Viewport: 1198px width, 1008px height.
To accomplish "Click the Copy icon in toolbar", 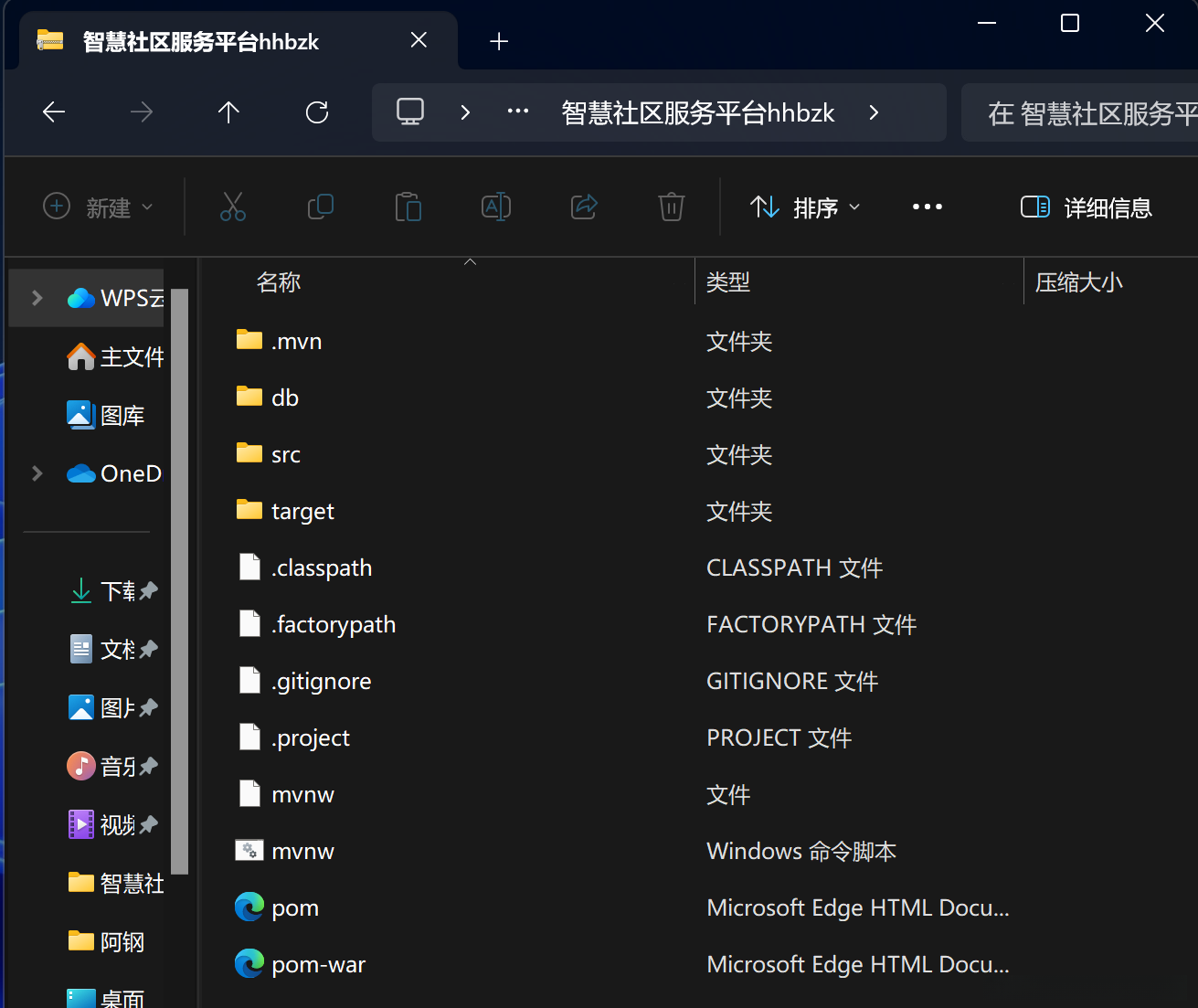I will (x=321, y=207).
